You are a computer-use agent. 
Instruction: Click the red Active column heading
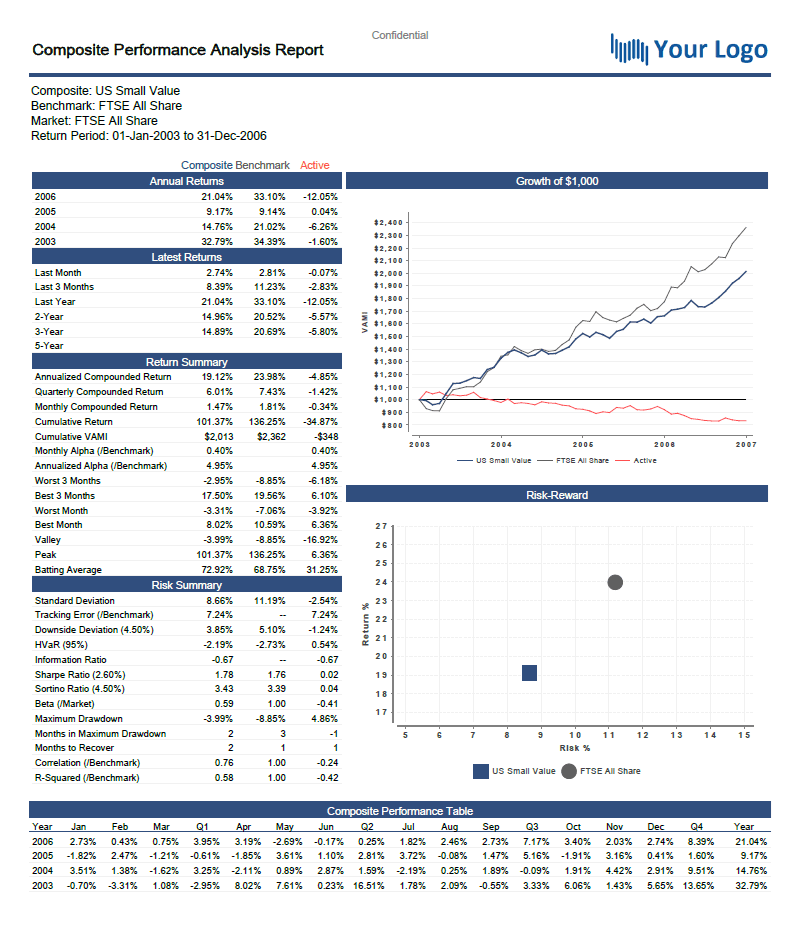[314, 165]
